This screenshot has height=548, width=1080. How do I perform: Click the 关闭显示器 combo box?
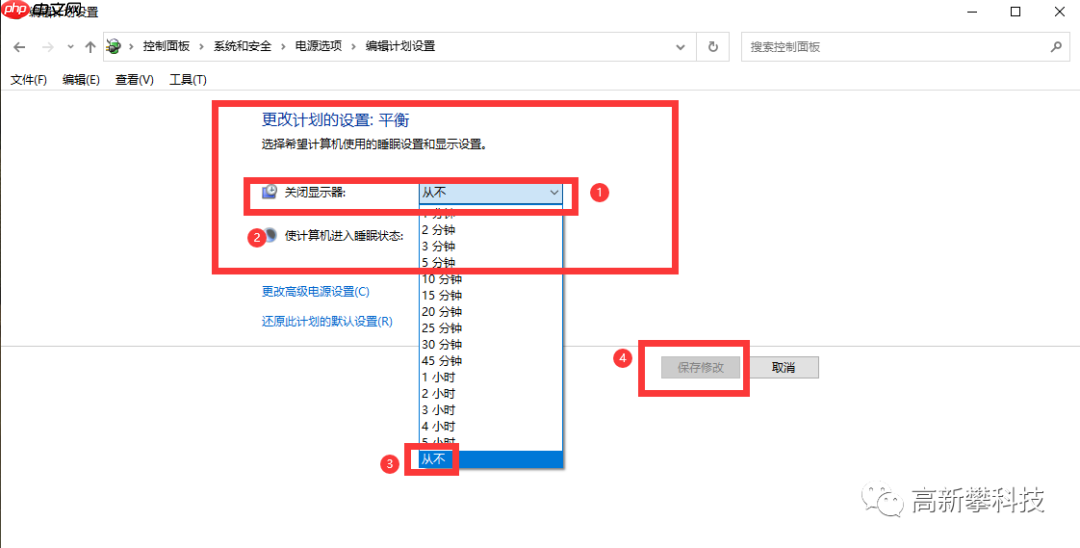490,193
